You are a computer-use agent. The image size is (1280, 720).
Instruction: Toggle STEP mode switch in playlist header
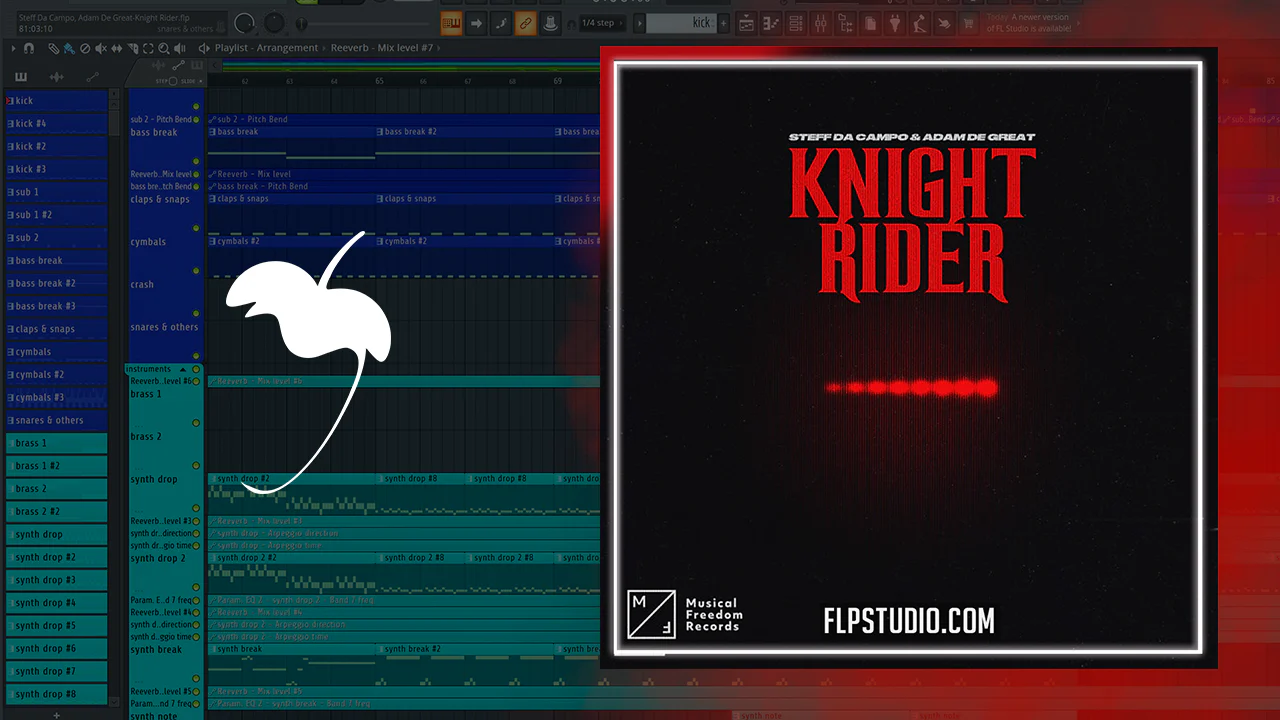172,81
